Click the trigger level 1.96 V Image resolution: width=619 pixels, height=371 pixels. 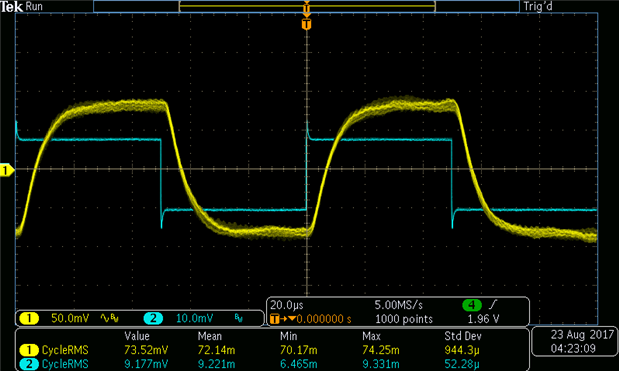point(483,319)
